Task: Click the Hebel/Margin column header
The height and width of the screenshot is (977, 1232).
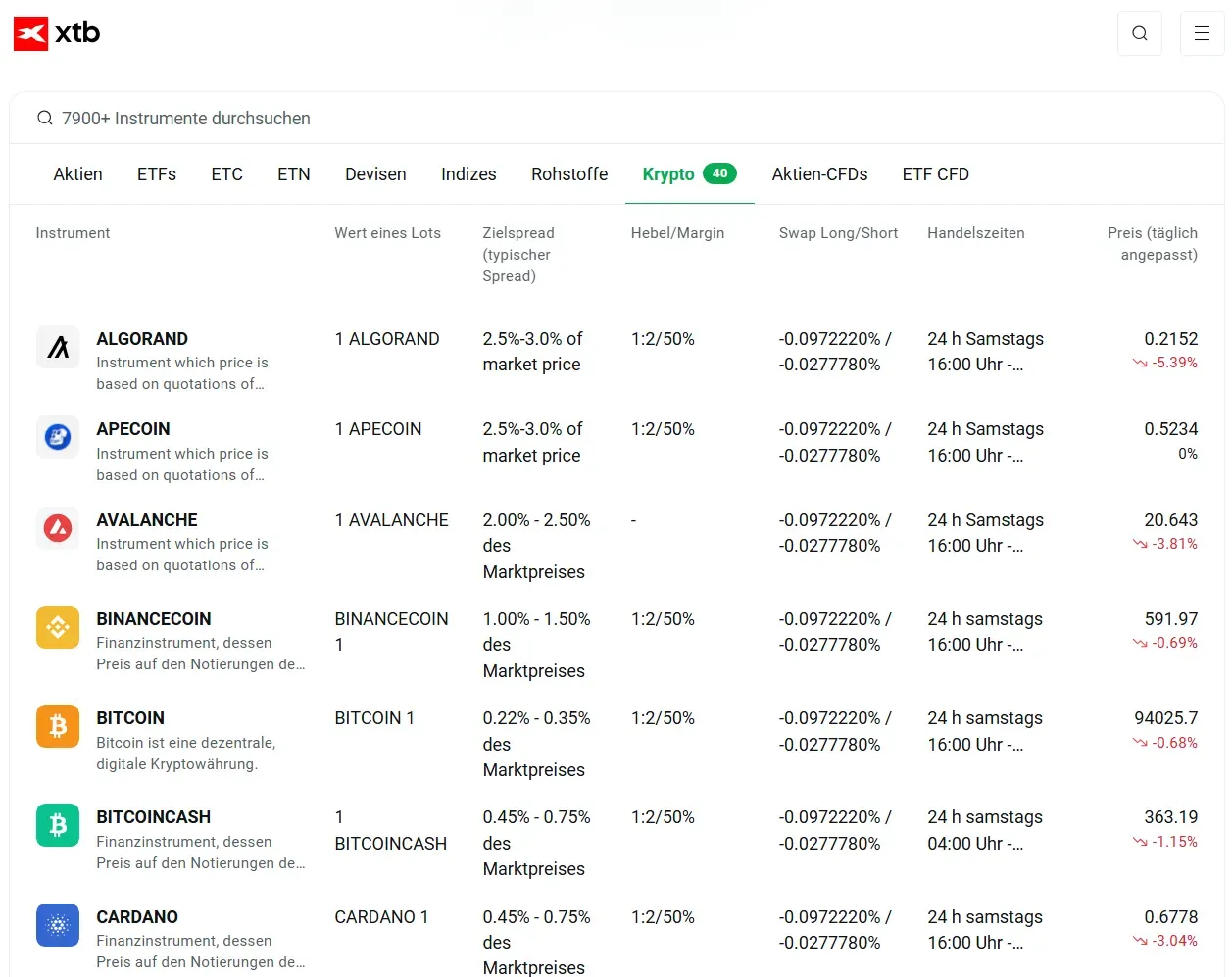Action: [x=677, y=233]
